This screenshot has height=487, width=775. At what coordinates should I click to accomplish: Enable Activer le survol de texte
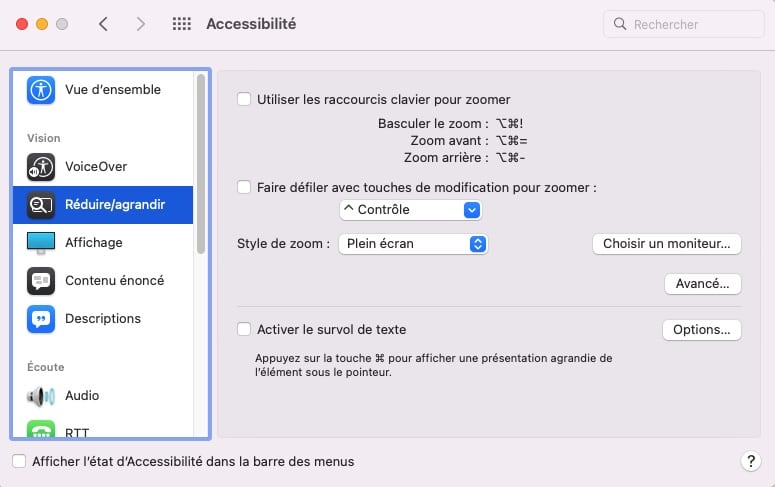244,329
